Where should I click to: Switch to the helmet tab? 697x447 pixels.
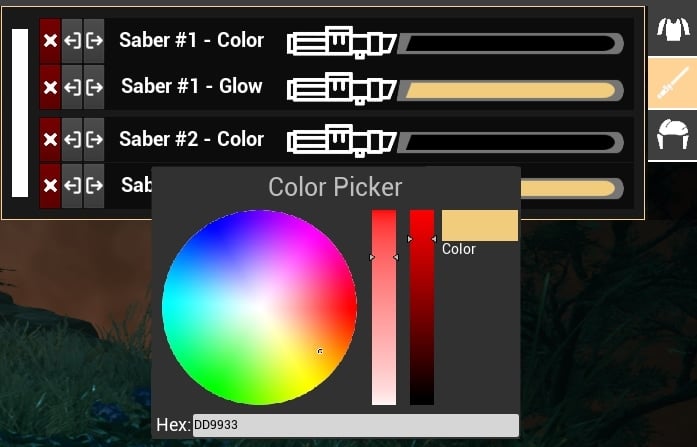coord(673,136)
